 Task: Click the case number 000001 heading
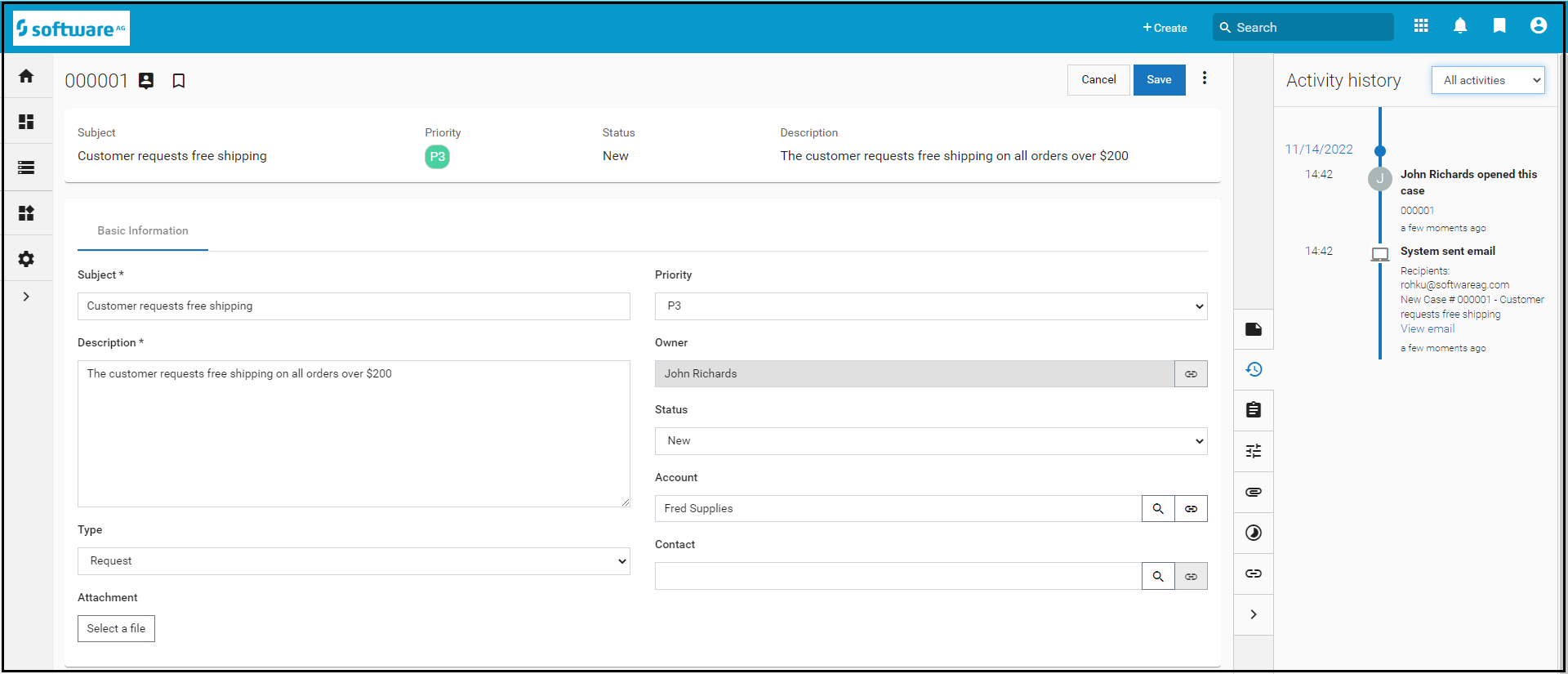click(x=96, y=81)
